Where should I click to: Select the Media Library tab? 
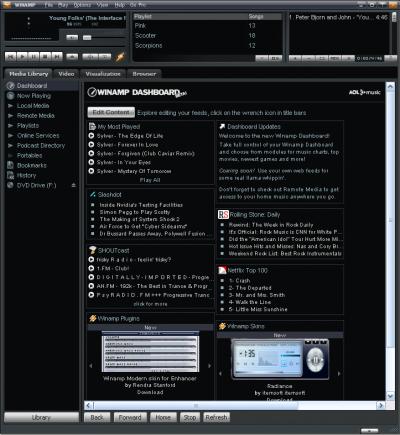point(28,74)
